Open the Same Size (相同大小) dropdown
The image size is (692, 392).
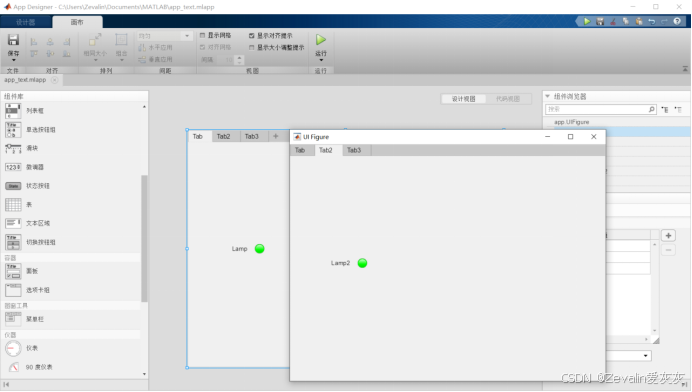[95, 60]
